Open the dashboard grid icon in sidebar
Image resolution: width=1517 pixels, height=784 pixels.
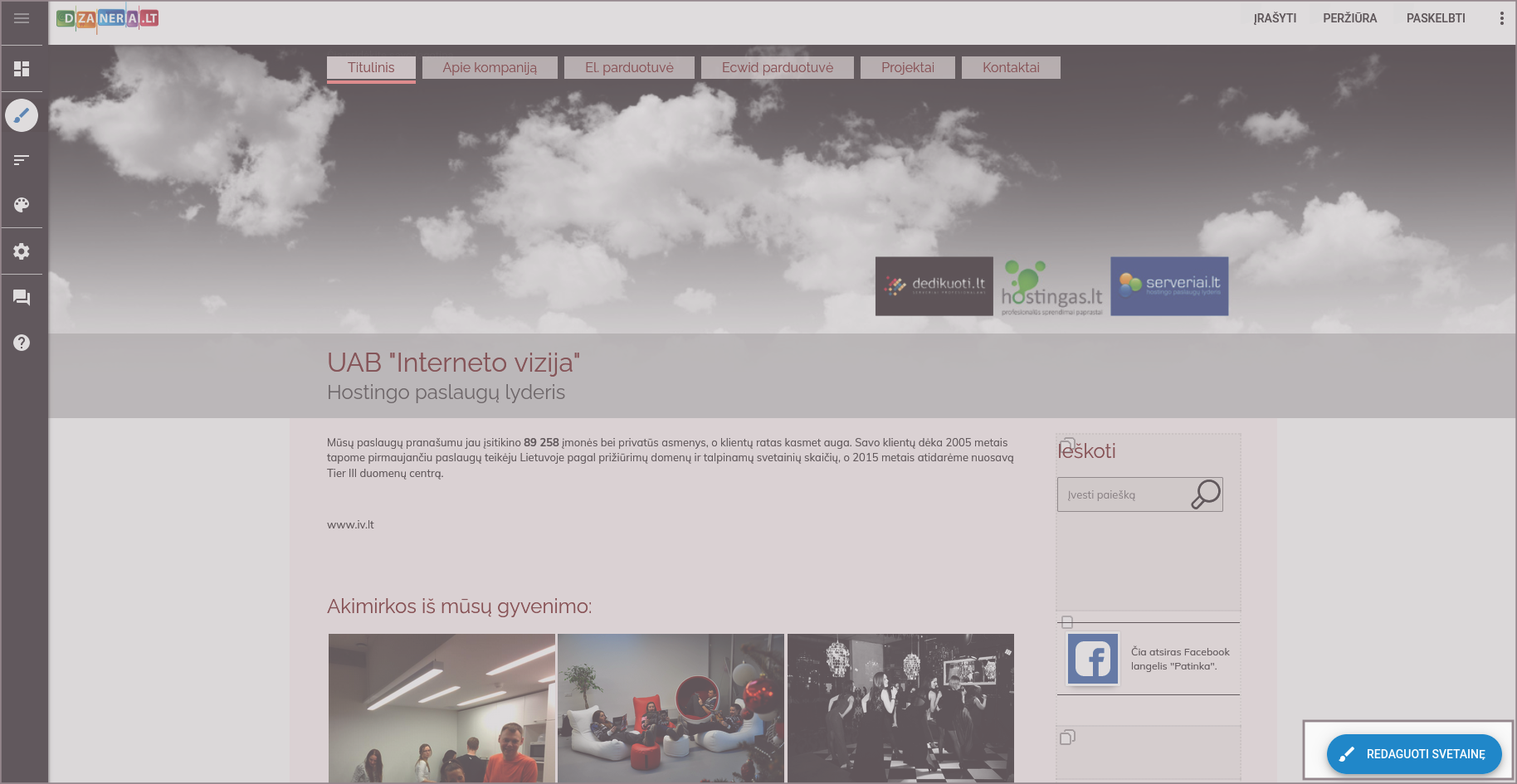[22, 69]
